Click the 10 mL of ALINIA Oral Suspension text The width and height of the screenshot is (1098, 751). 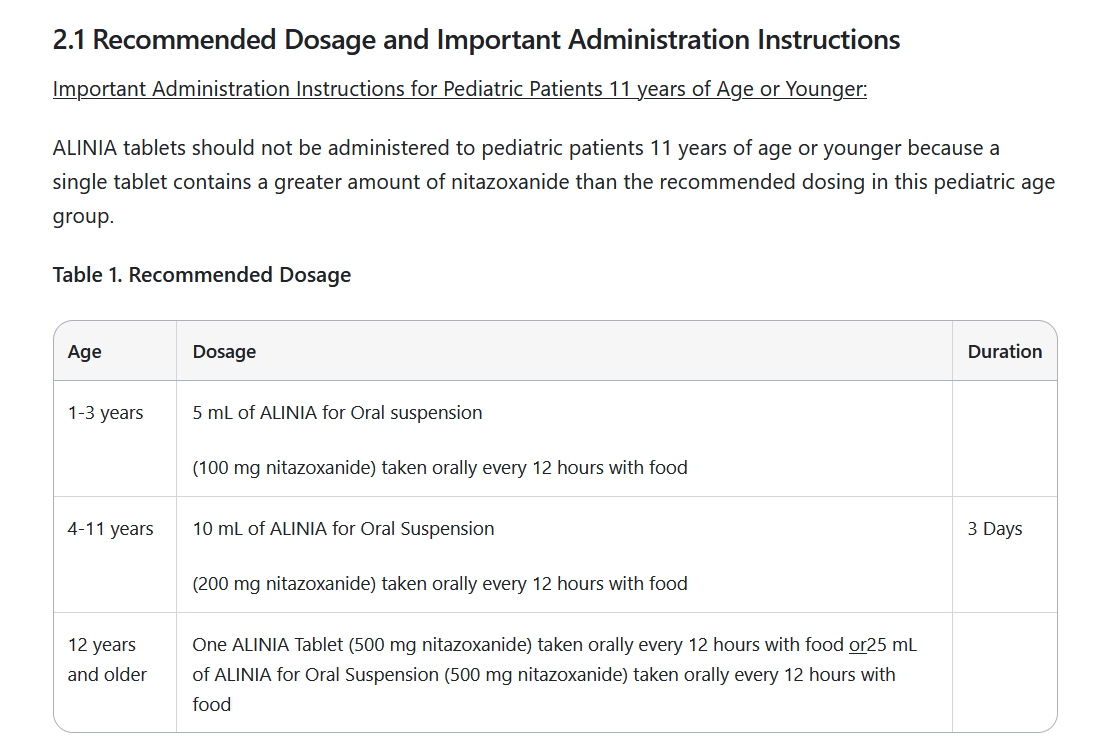tap(343, 529)
